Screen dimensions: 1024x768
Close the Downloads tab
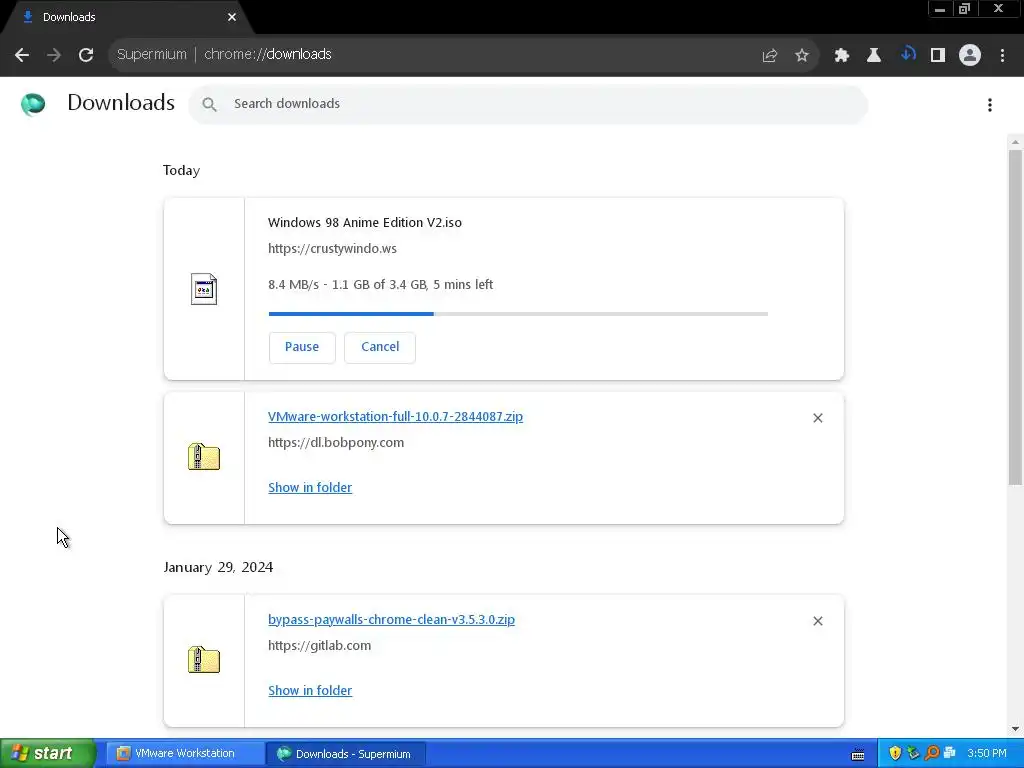[232, 18]
